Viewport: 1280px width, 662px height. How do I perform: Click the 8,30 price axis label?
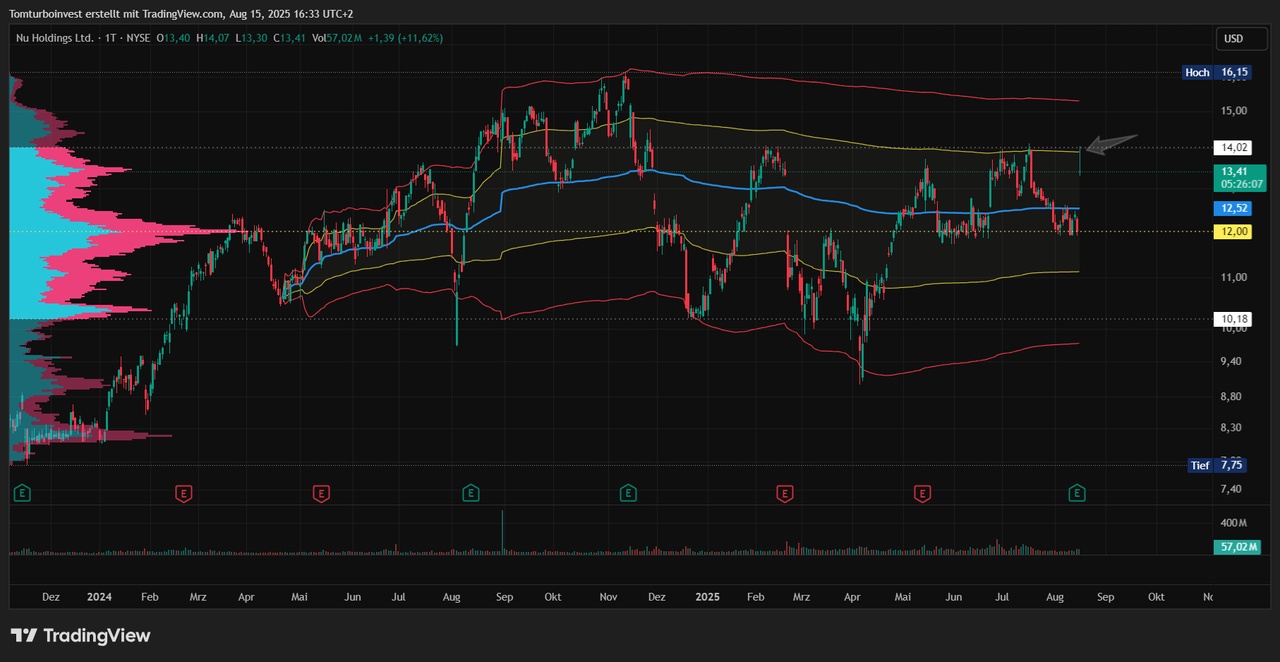[x=1232, y=428]
